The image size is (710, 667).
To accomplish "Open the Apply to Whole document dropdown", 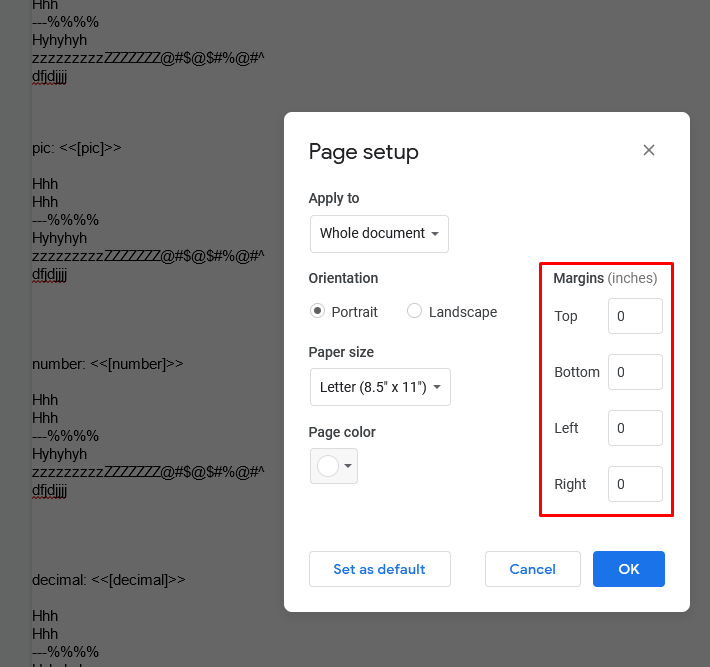I will 379,234.
